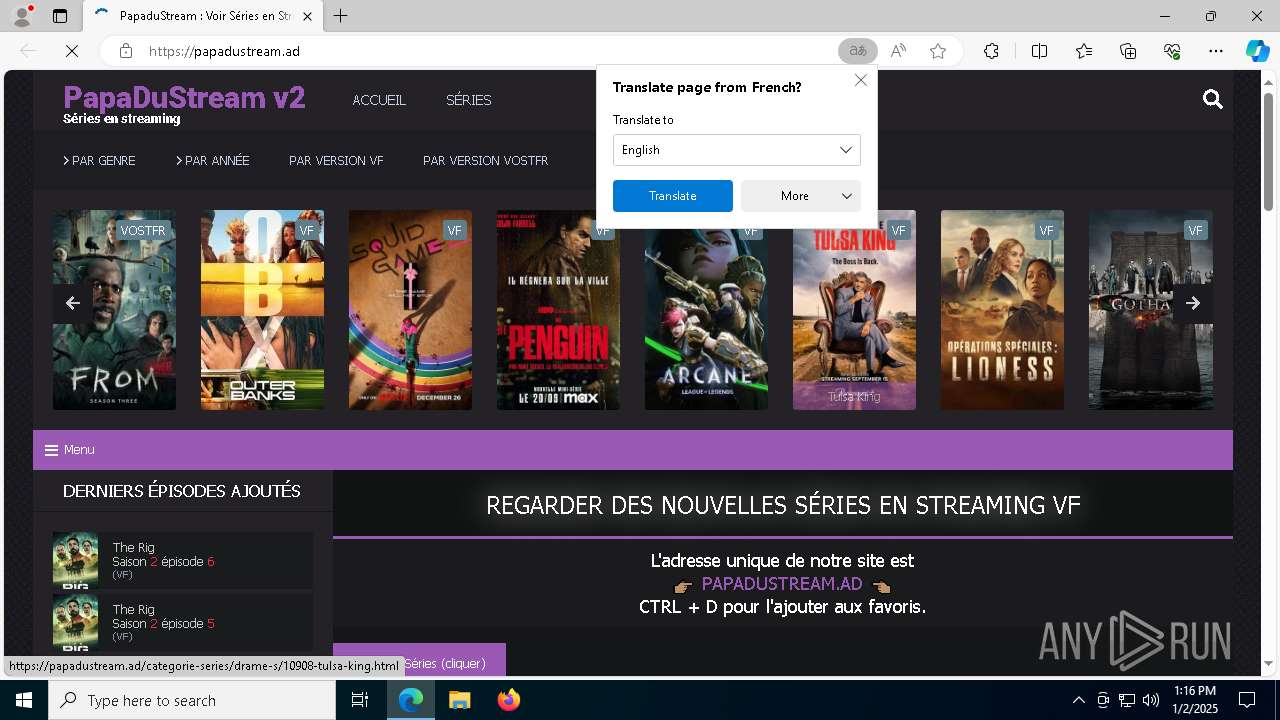This screenshot has height=720, width=1280.
Task: Filter by PAR VERSION VOSTFR
Action: pos(485,160)
